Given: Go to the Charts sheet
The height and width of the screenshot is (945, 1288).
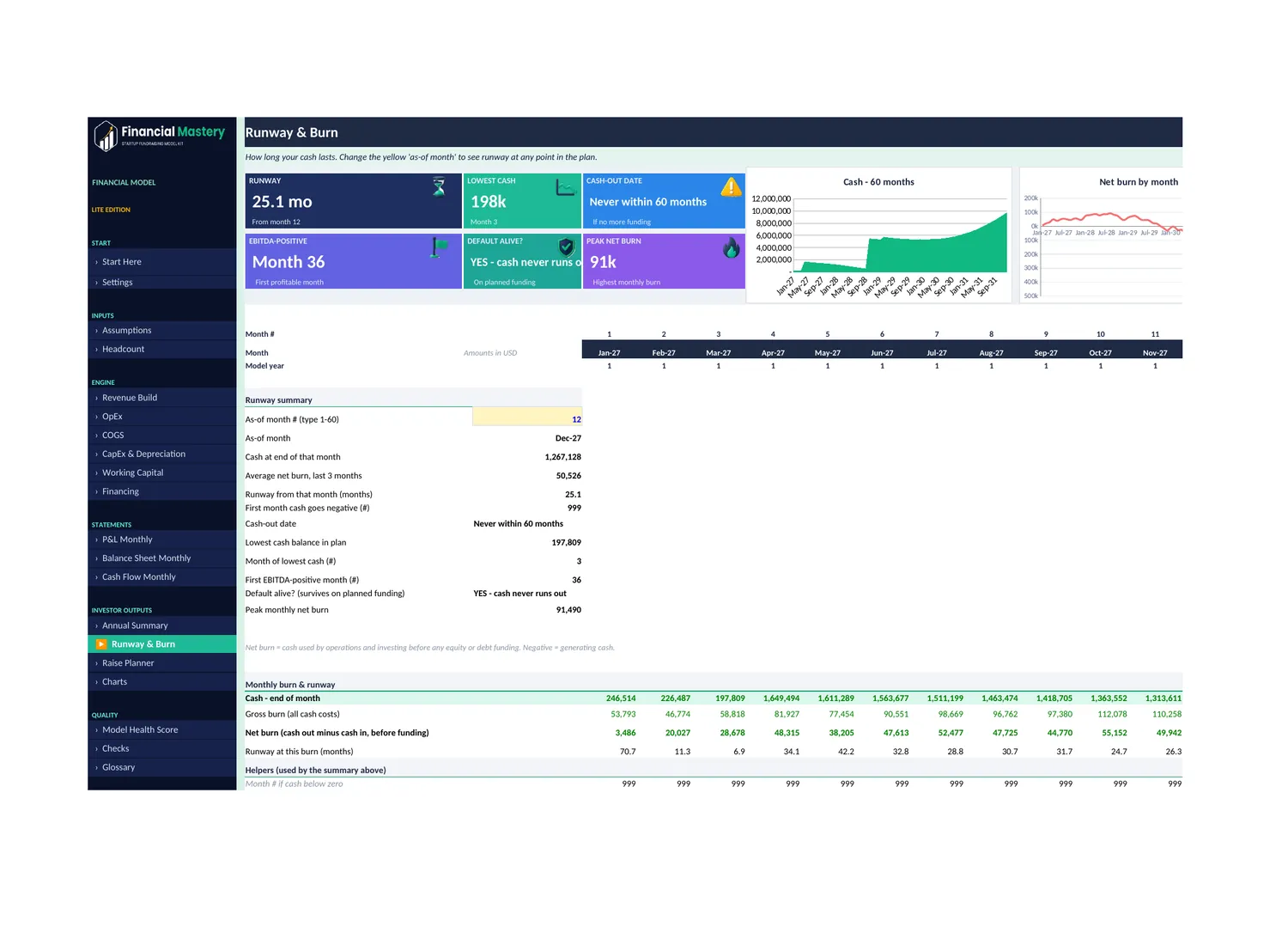Looking at the screenshot, I should tap(162, 682).
